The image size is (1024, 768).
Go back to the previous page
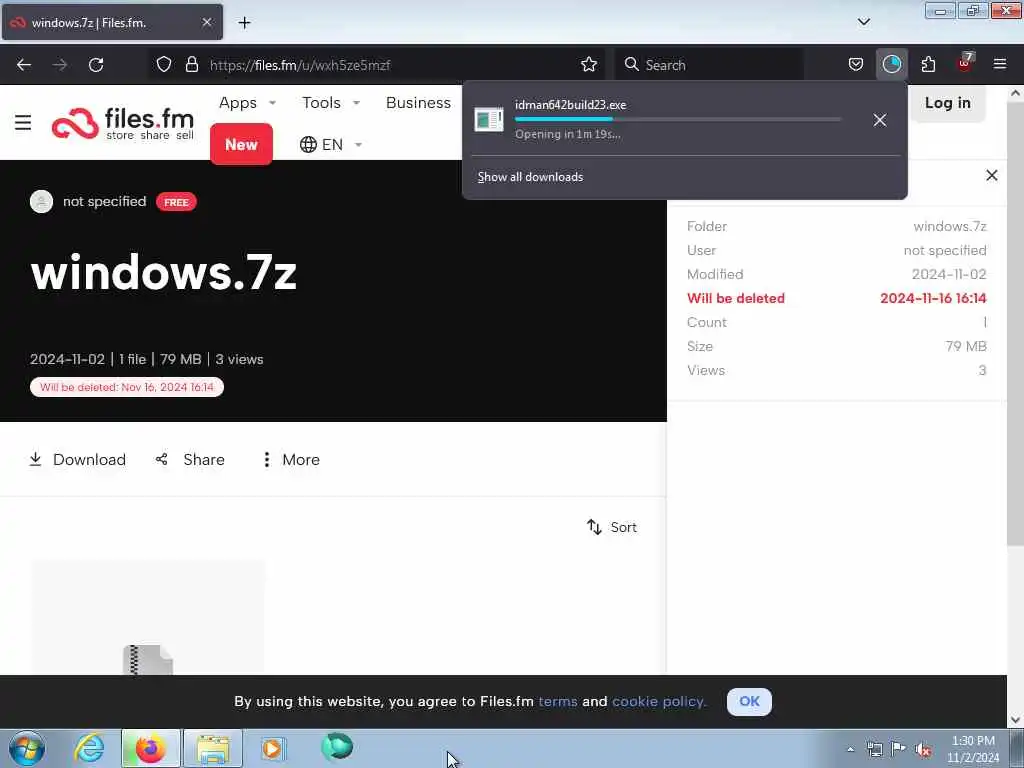tap(24, 65)
